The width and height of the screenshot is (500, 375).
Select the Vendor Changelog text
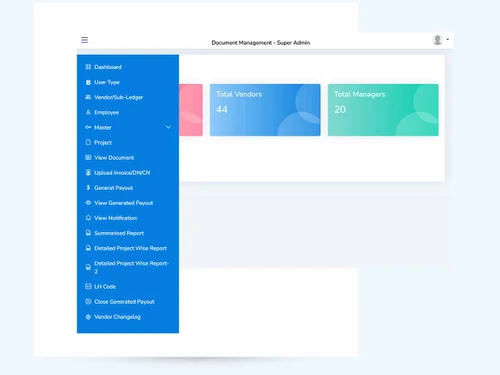pos(117,317)
